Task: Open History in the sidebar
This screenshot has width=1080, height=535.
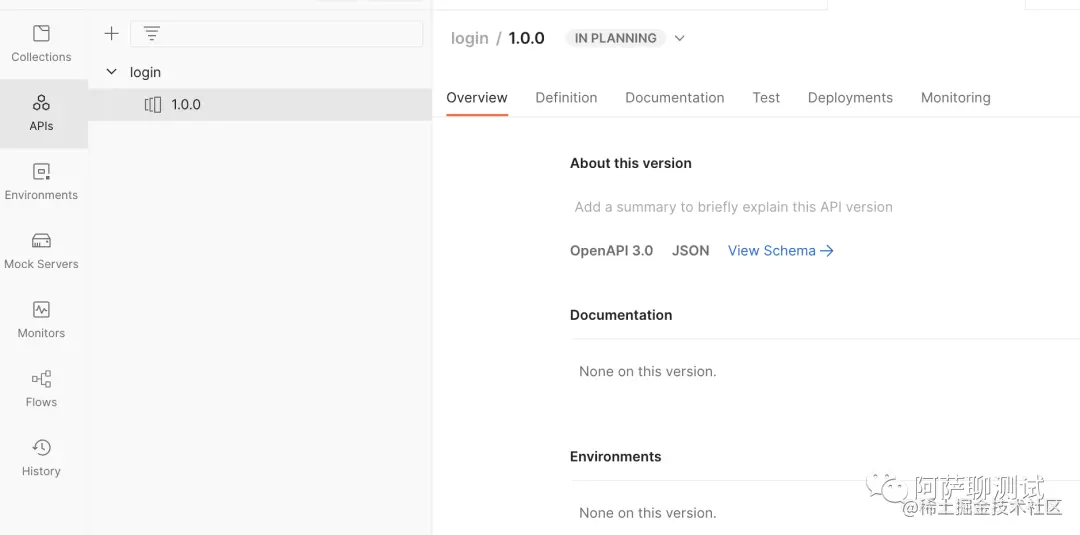Action: tap(41, 458)
